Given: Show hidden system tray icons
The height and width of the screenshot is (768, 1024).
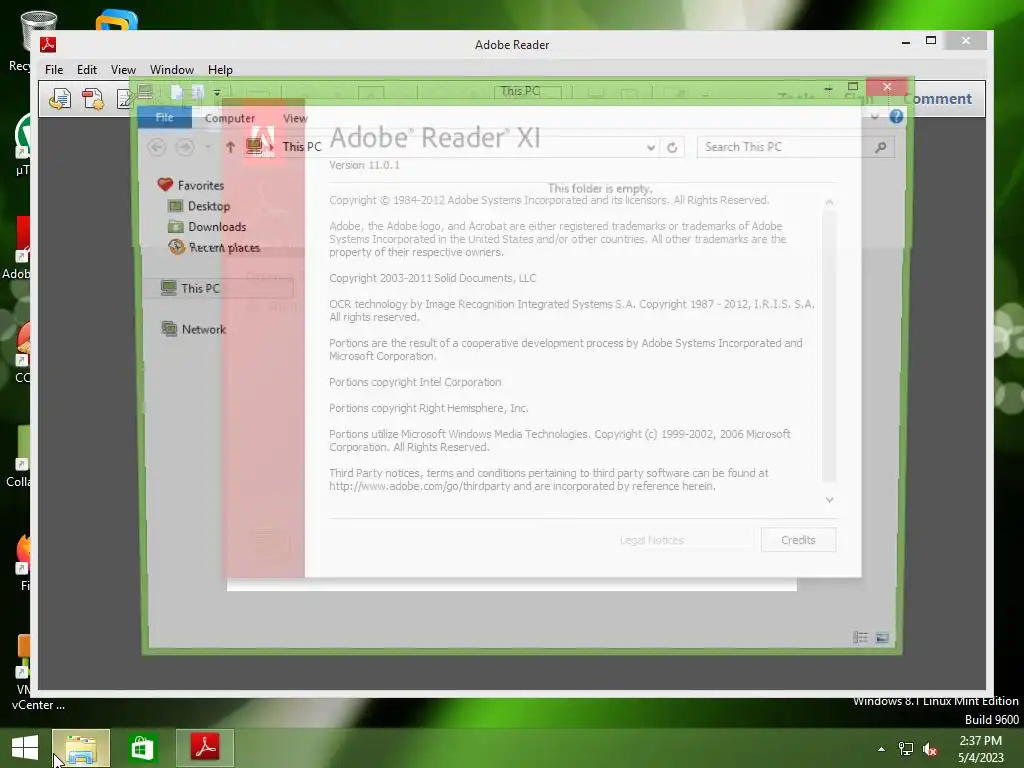Looking at the screenshot, I should tap(882, 749).
